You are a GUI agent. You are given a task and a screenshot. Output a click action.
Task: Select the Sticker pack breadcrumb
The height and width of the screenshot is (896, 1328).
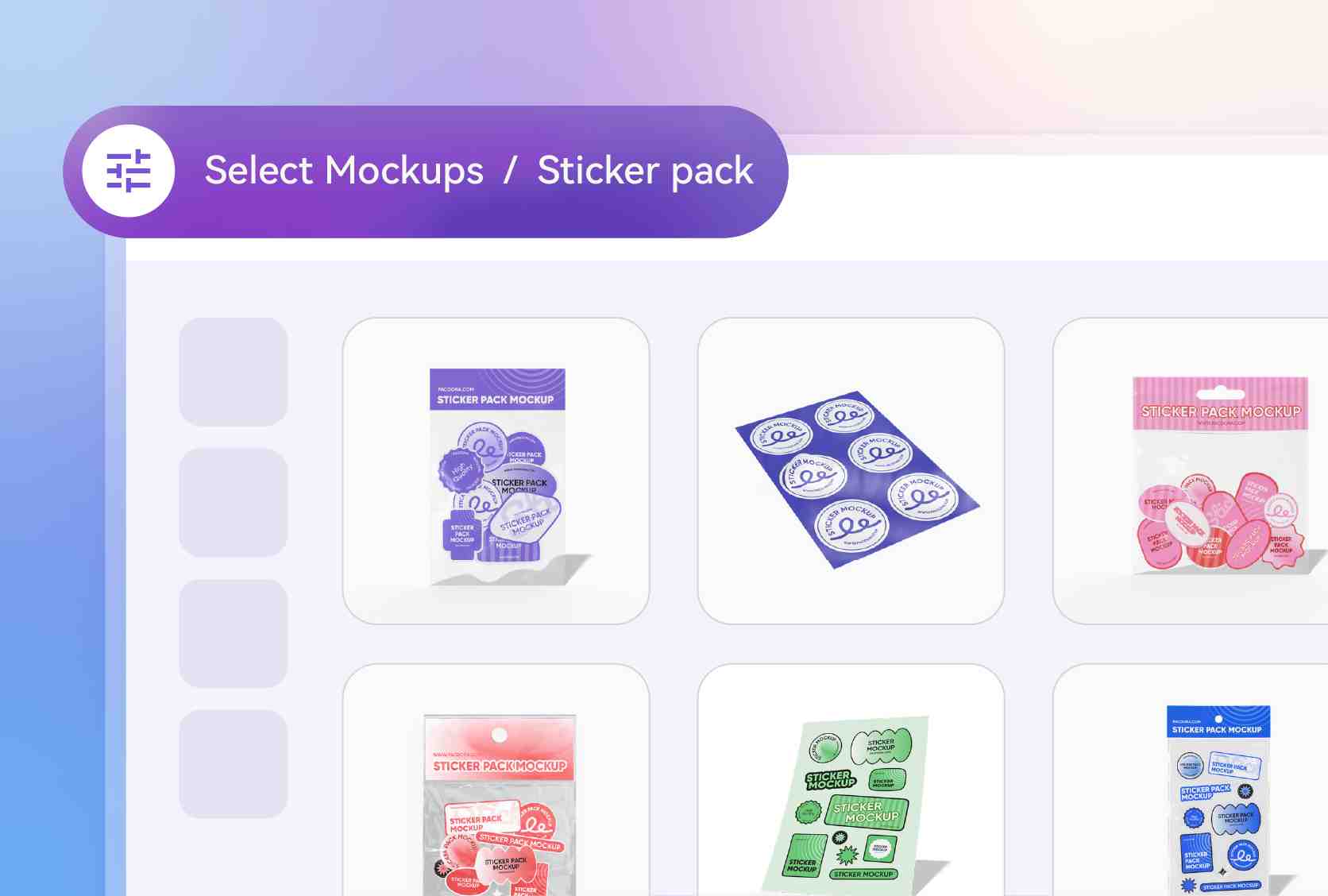click(645, 171)
